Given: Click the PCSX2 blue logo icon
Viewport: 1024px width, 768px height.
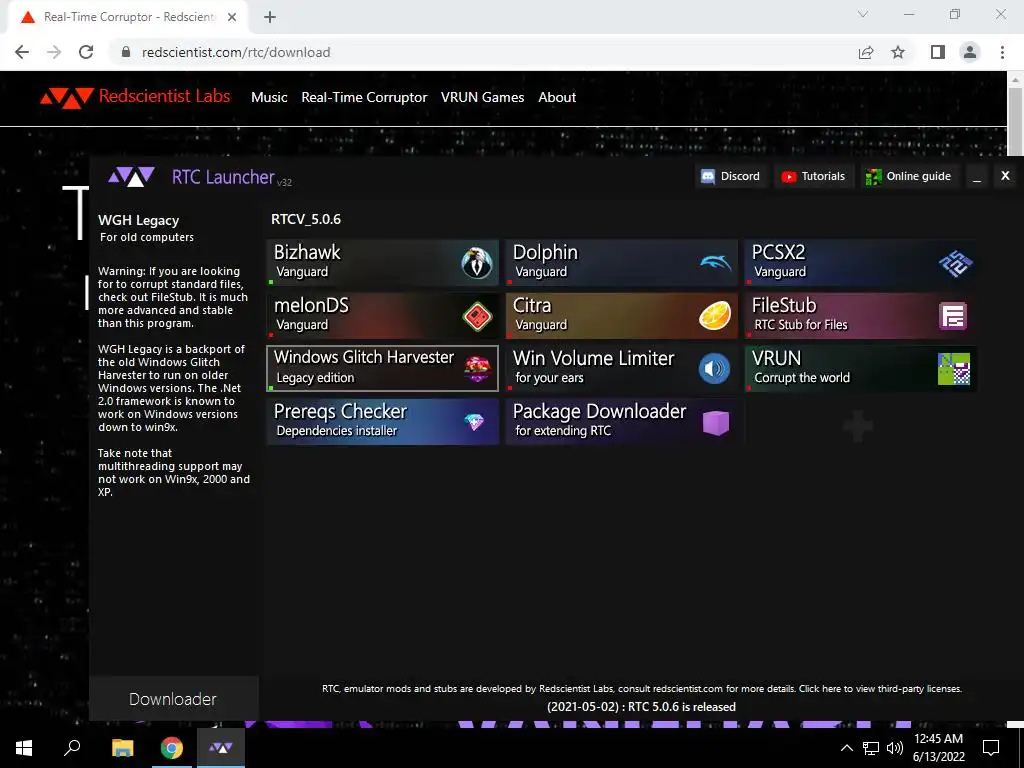Looking at the screenshot, I should point(955,263).
